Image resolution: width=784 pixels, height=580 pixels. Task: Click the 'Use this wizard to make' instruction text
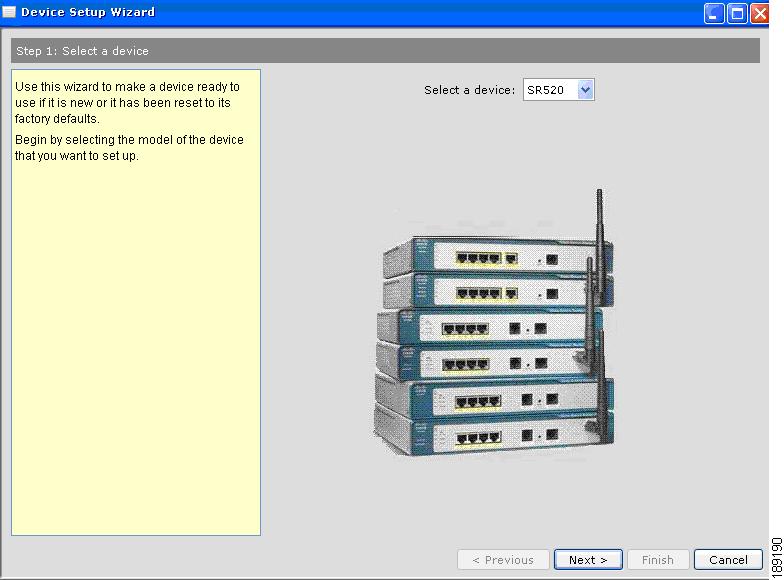point(127,102)
